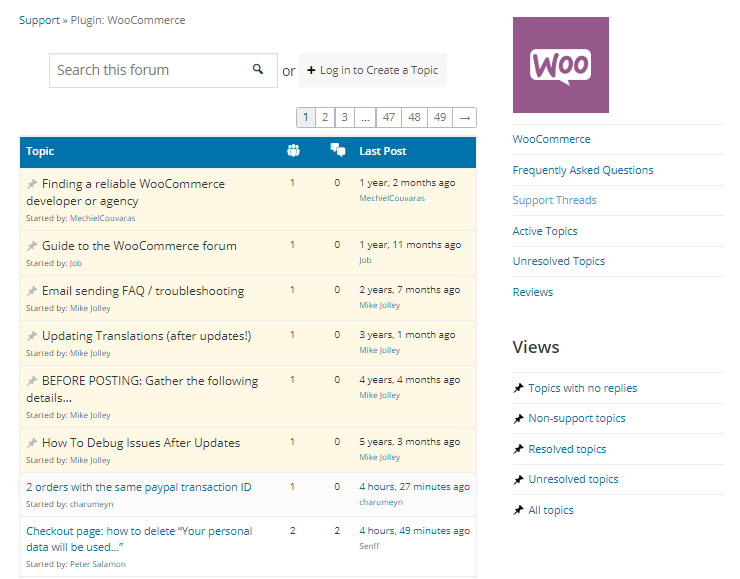The height and width of the screenshot is (579, 740).
Task: Open Frequently Asked Questions sidebar link
Action: point(583,170)
